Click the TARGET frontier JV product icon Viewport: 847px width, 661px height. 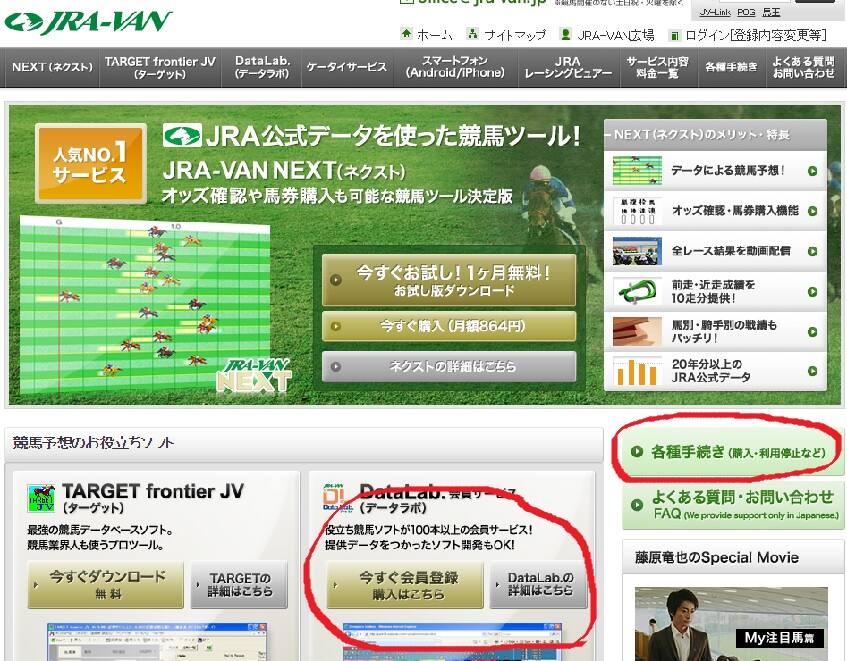tap(41, 498)
